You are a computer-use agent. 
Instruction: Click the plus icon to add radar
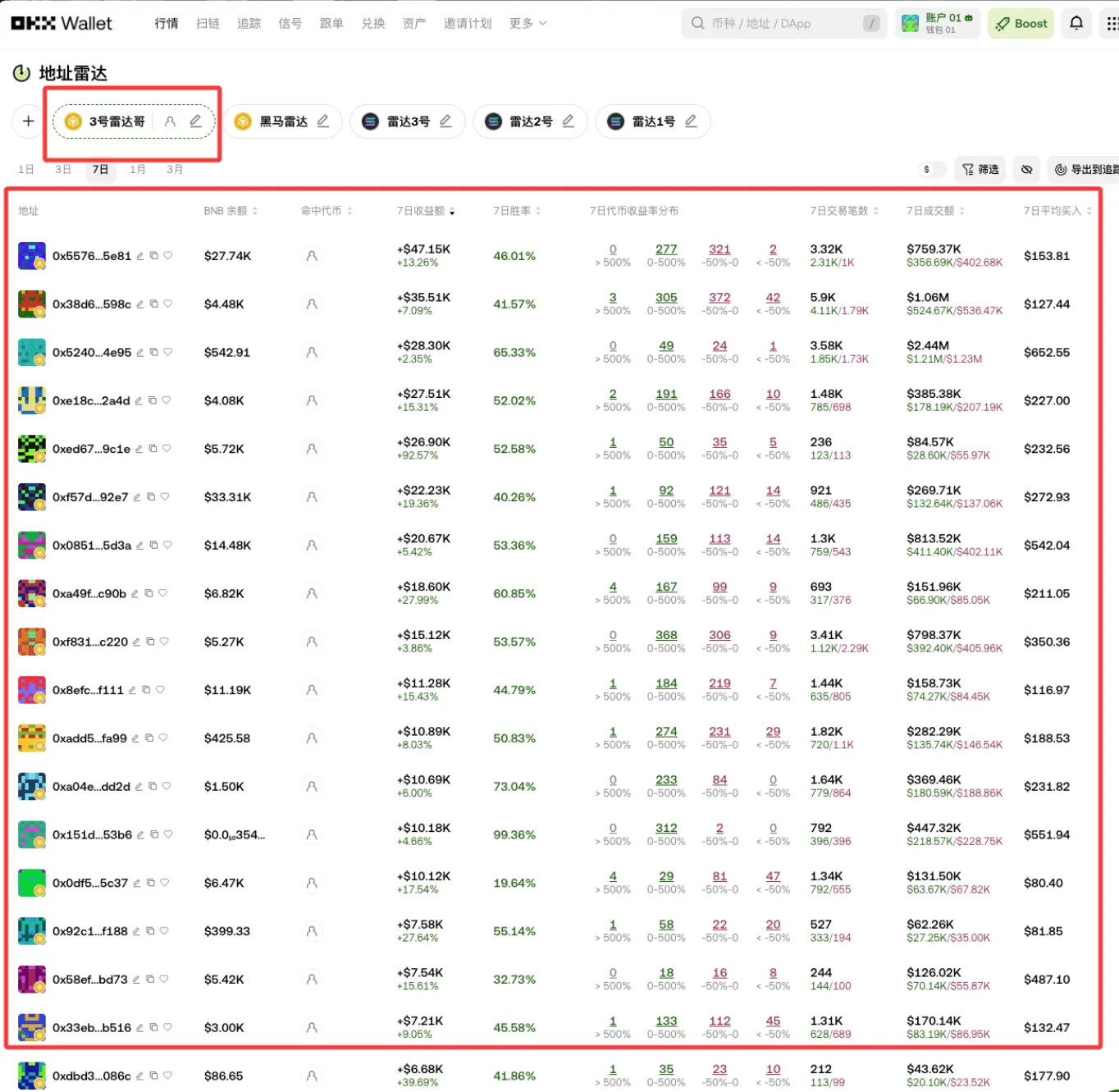pos(28,121)
